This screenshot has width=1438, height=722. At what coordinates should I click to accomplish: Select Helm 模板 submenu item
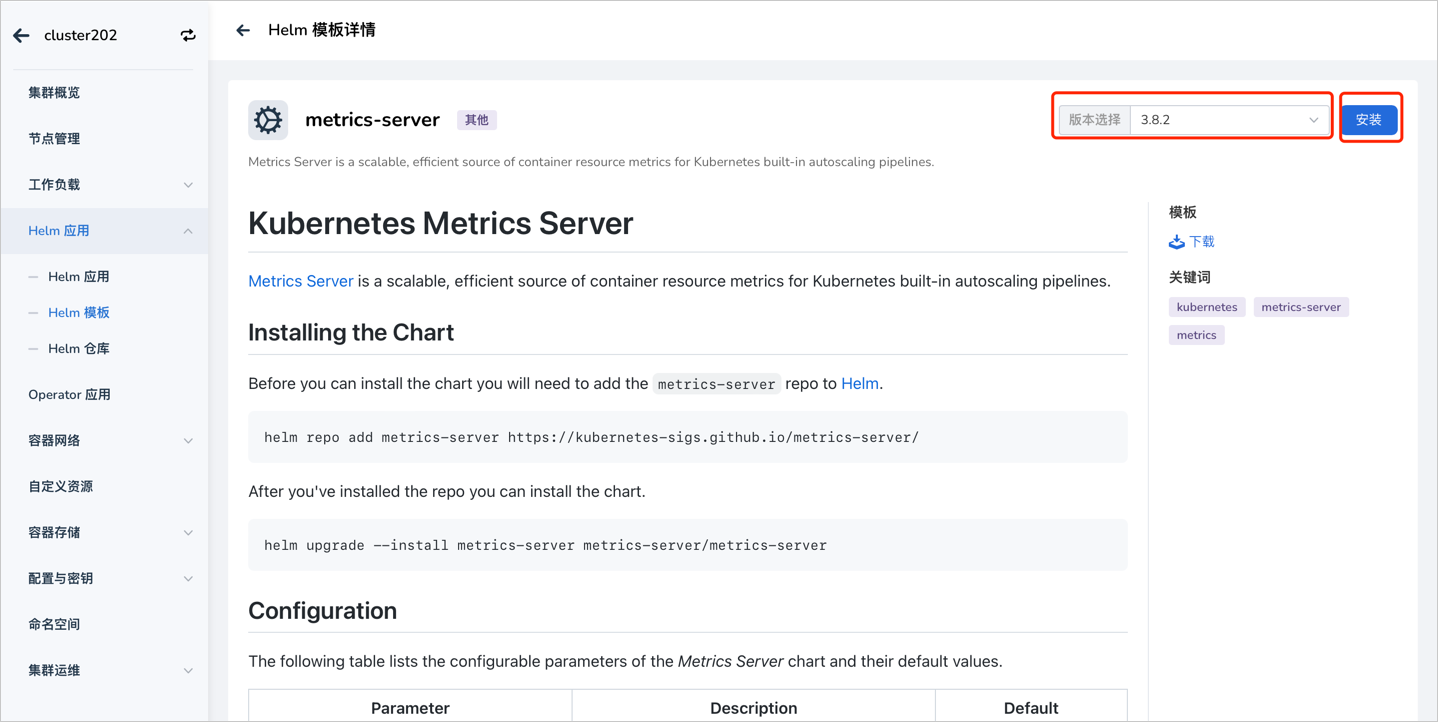coord(79,313)
